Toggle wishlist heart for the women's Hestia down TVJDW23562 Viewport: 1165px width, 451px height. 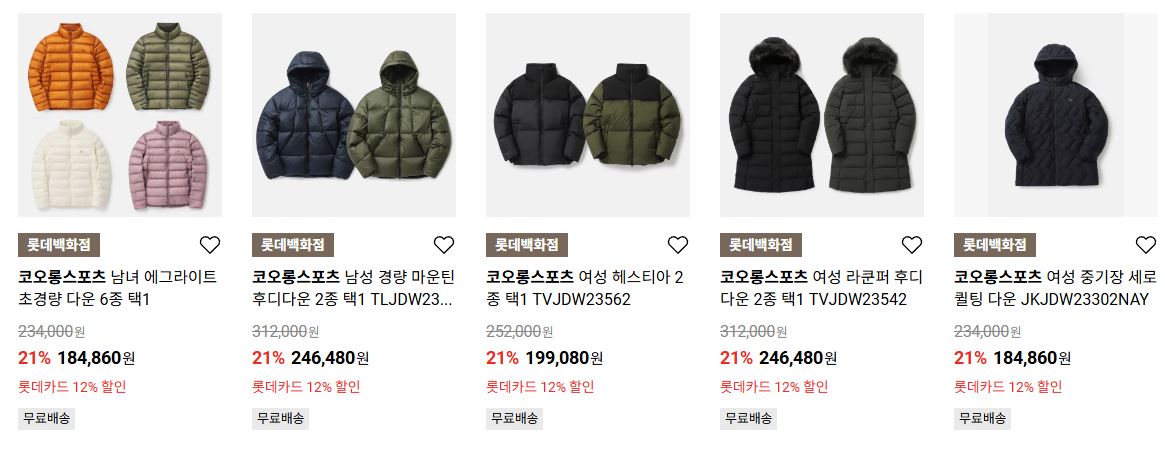click(x=678, y=244)
